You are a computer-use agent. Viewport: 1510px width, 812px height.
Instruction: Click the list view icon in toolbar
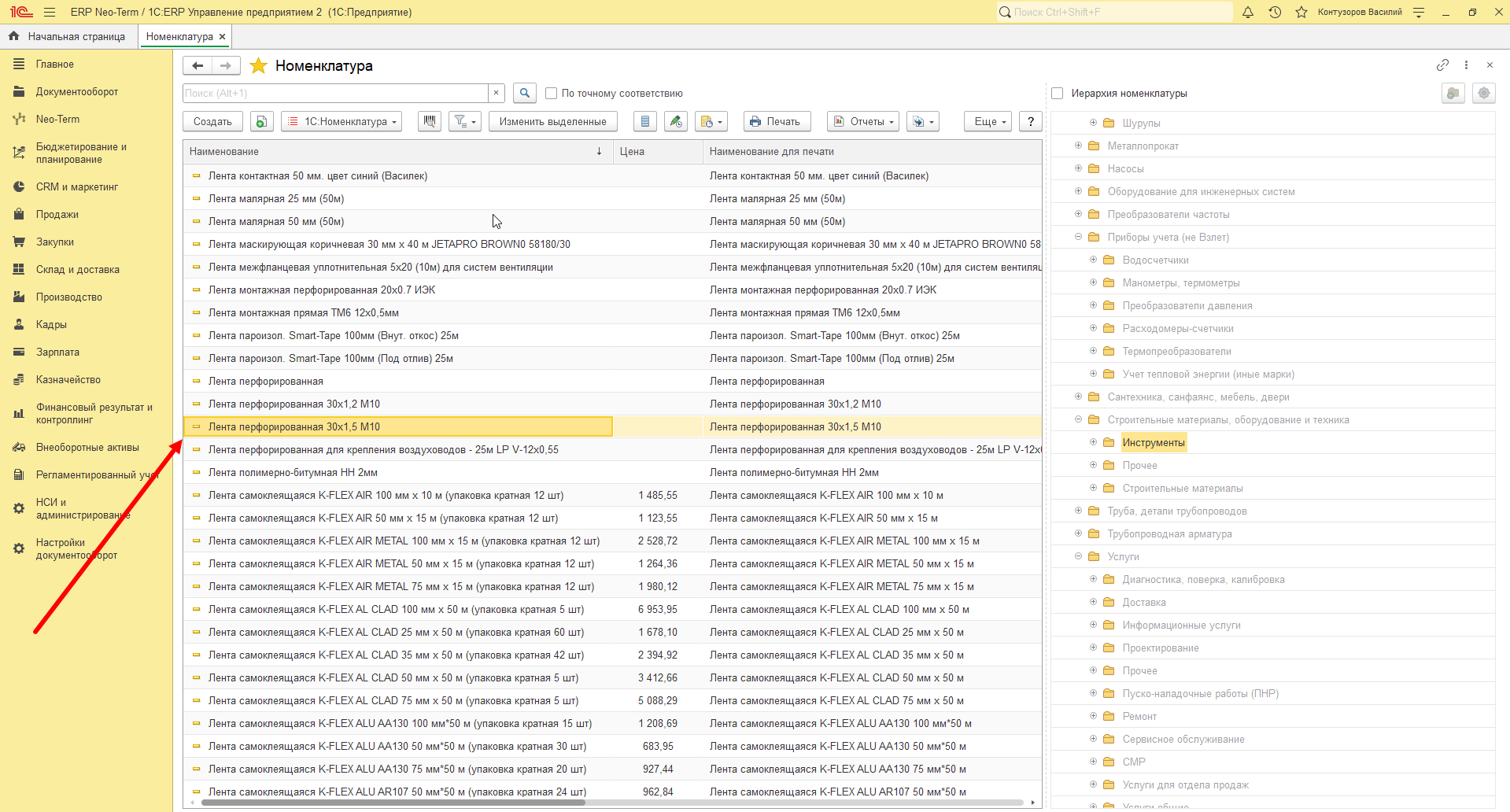(645, 121)
